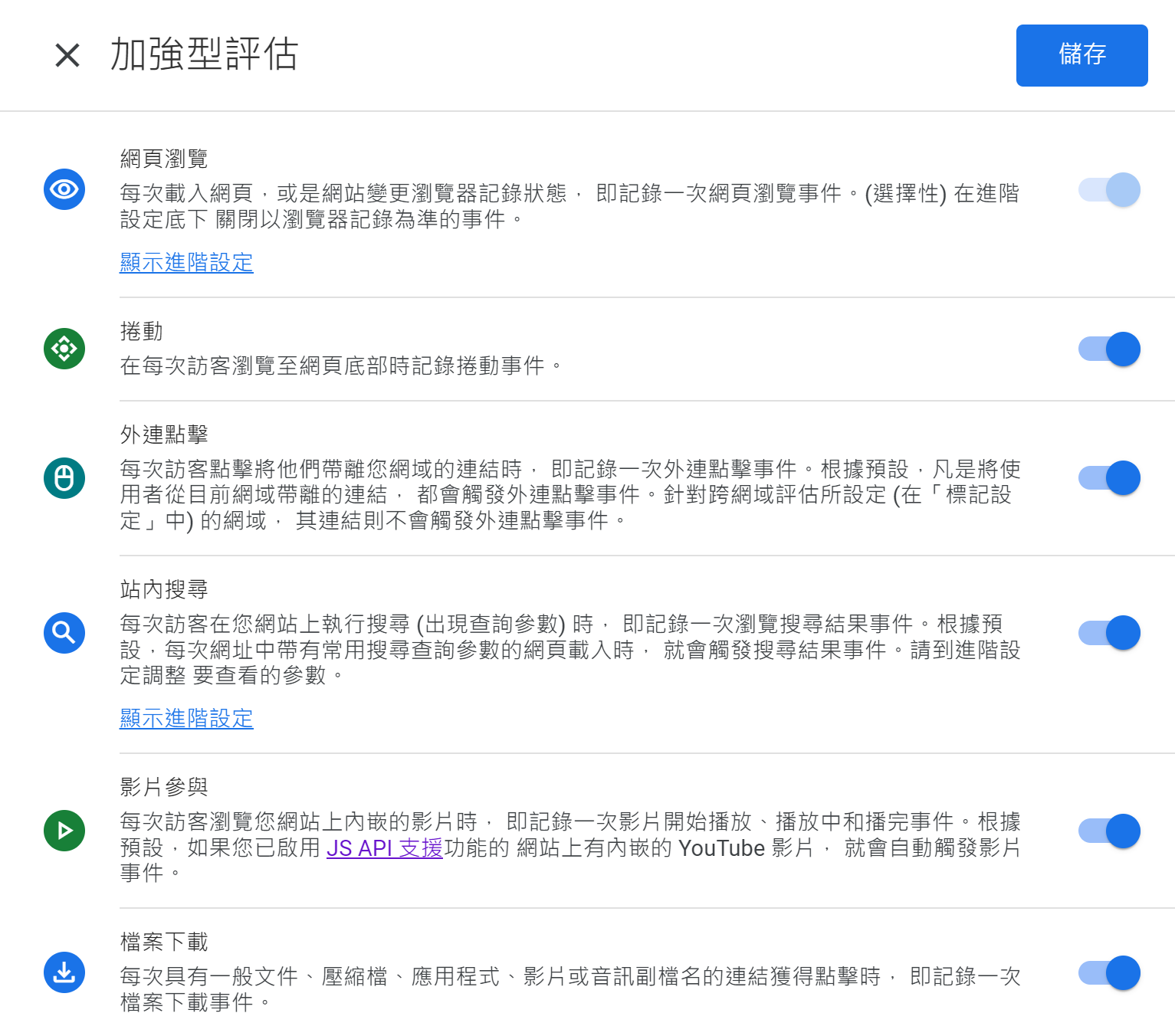
Task: Disable the 捲動 tracking toggle
Action: pyautogui.click(x=1109, y=349)
